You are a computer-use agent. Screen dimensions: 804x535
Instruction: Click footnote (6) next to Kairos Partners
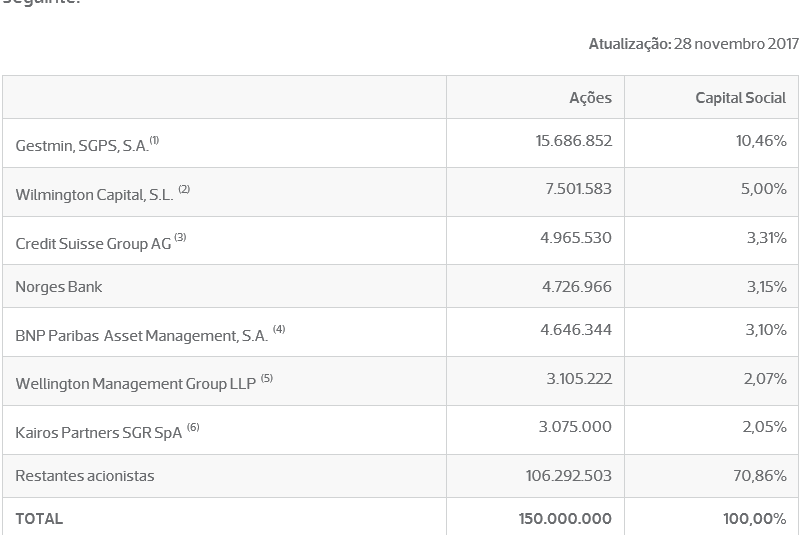pyautogui.click(x=193, y=427)
